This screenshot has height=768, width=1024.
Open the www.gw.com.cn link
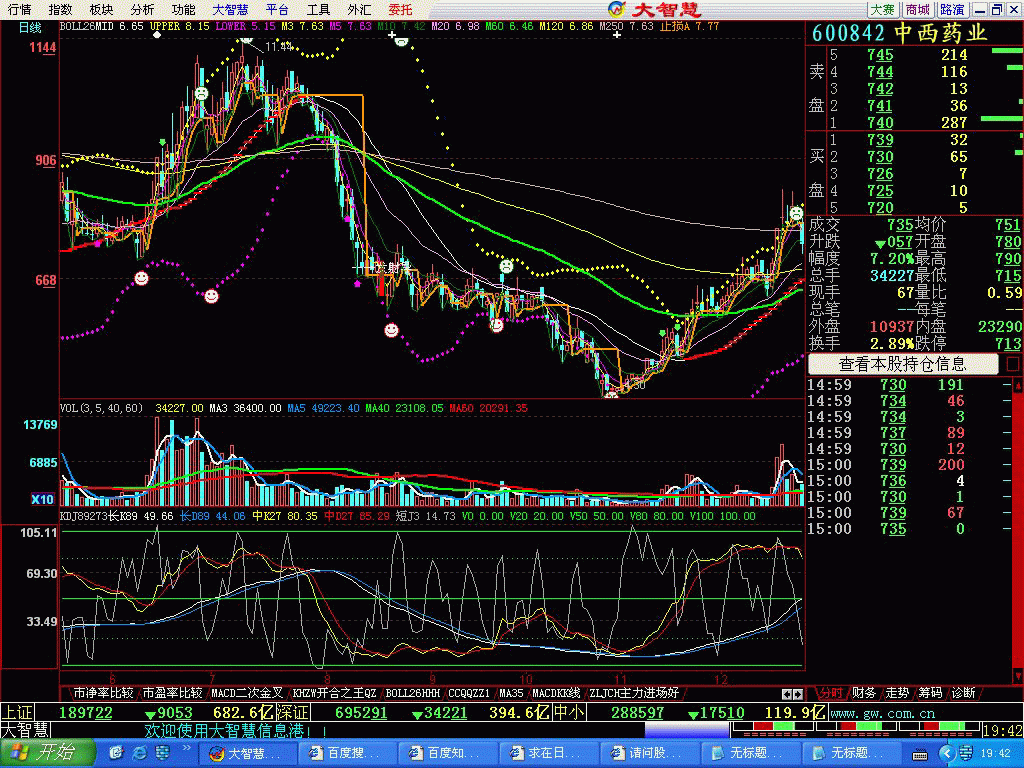click(884, 713)
